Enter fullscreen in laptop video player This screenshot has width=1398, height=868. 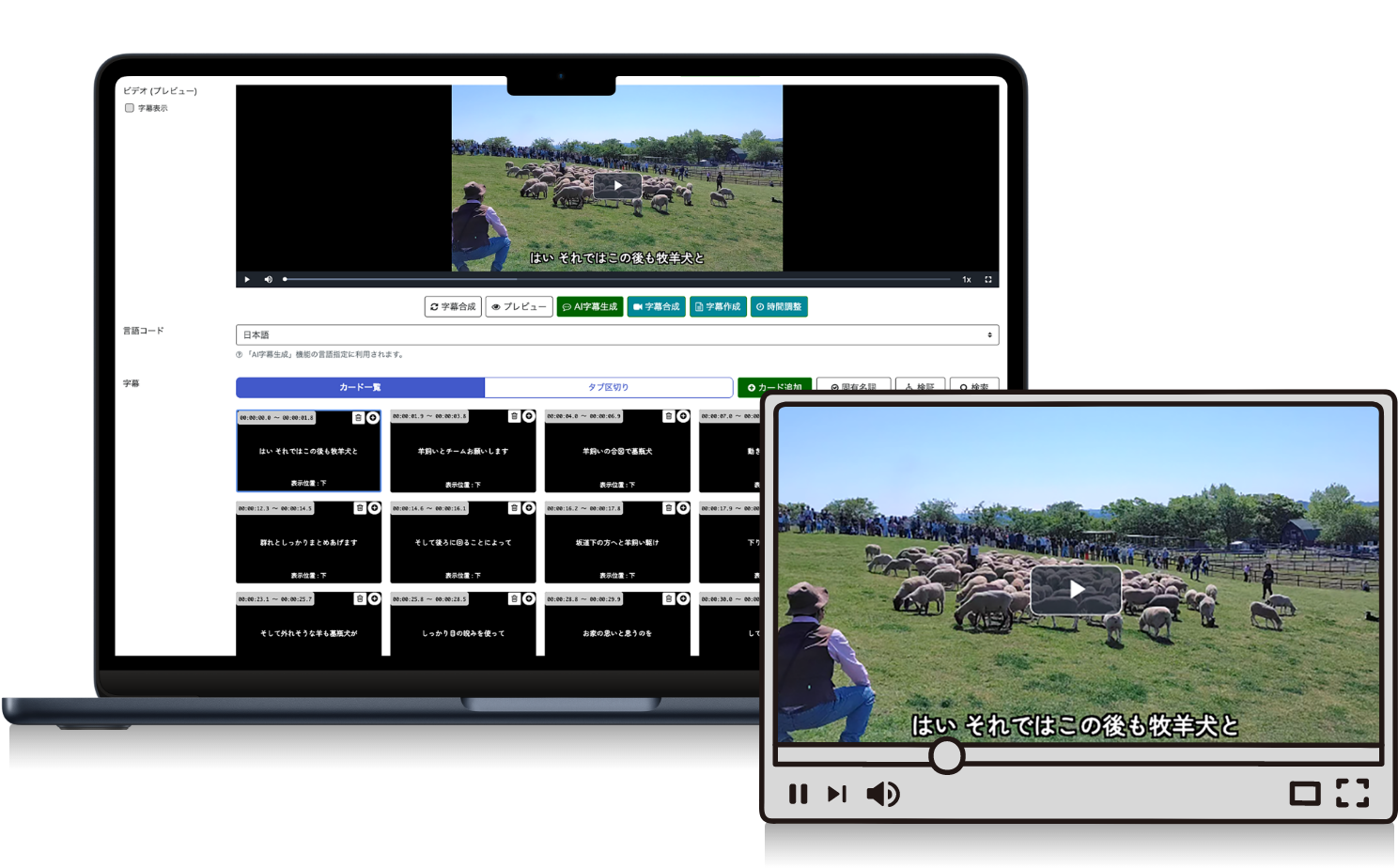click(x=987, y=280)
